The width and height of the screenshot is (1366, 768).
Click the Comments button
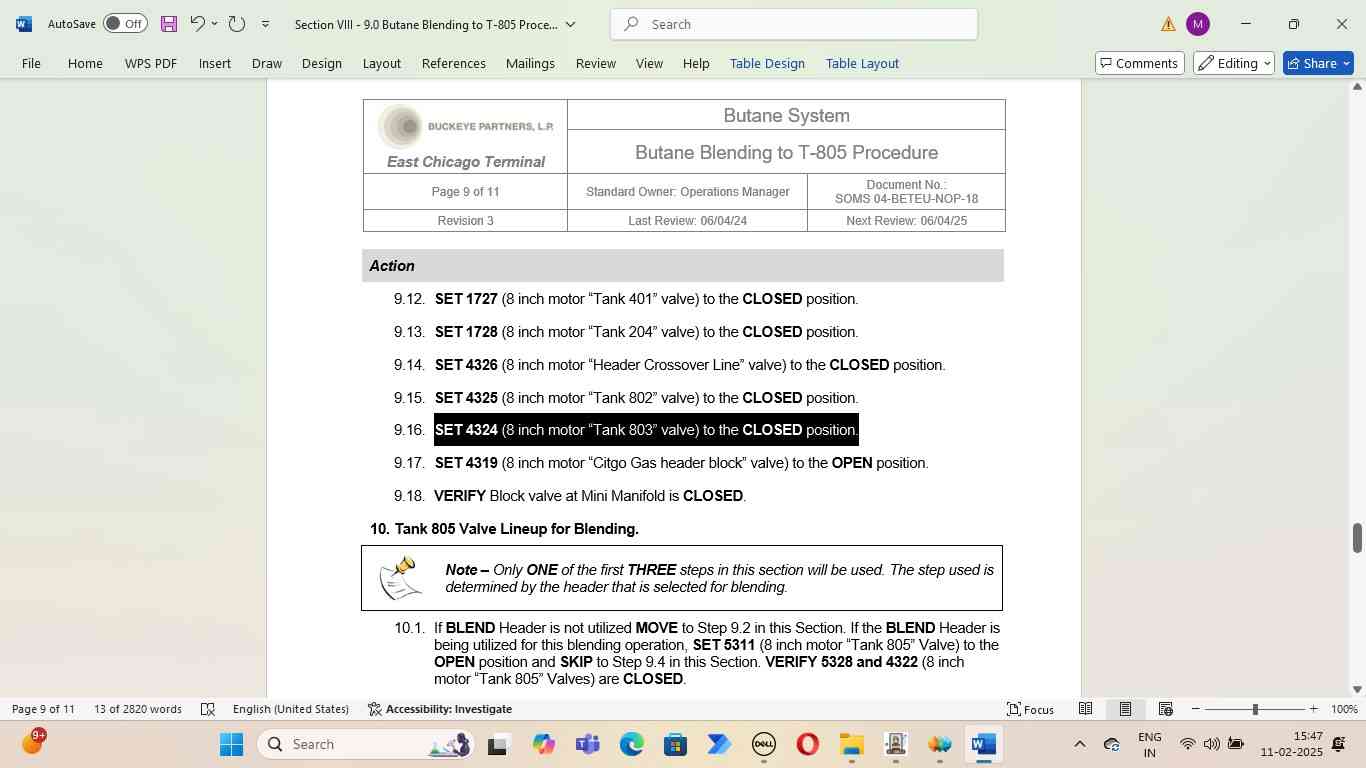point(1139,63)
